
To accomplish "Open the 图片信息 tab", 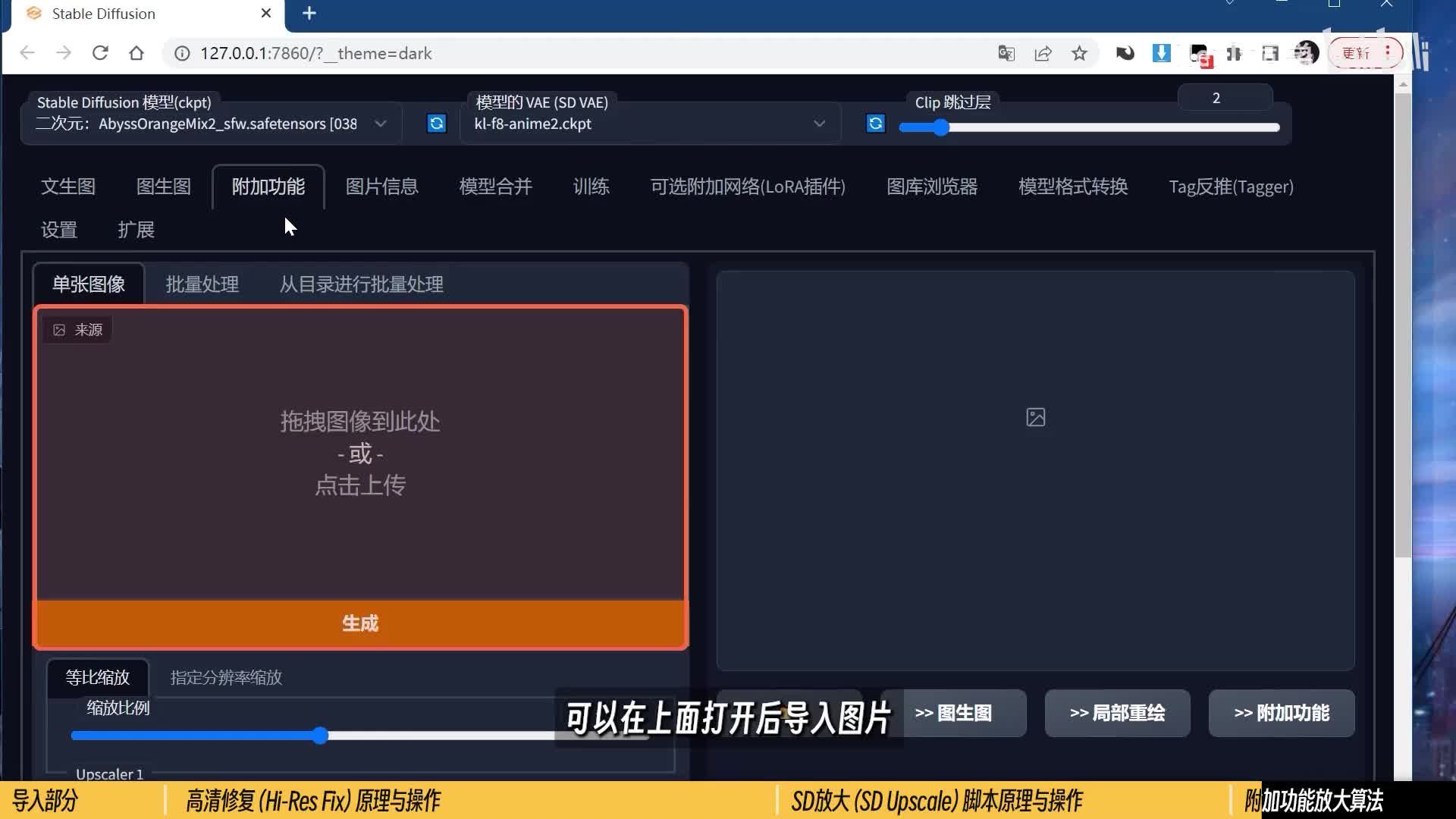I will (381, 187).
